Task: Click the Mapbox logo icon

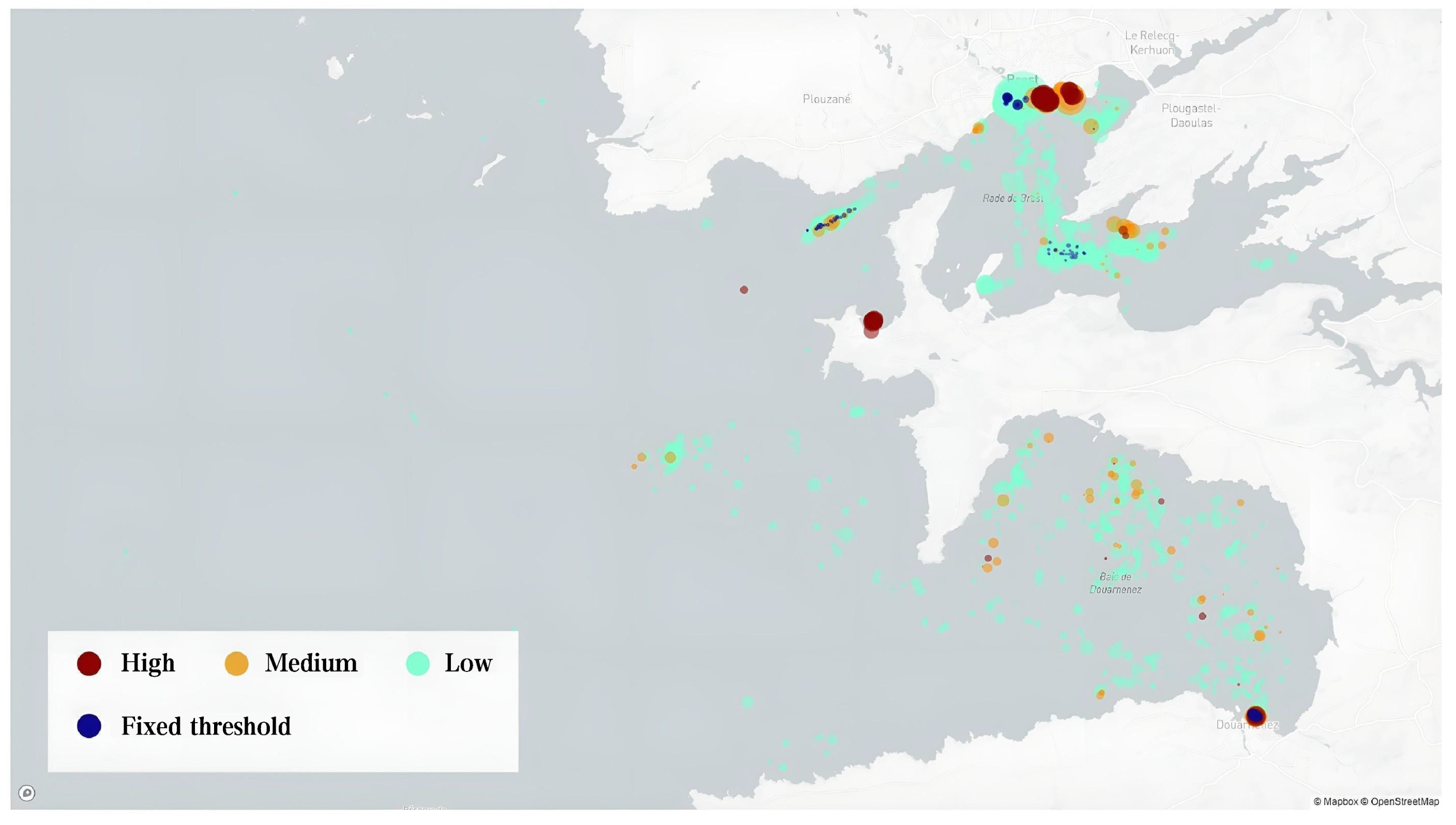Action: [27, 793]
